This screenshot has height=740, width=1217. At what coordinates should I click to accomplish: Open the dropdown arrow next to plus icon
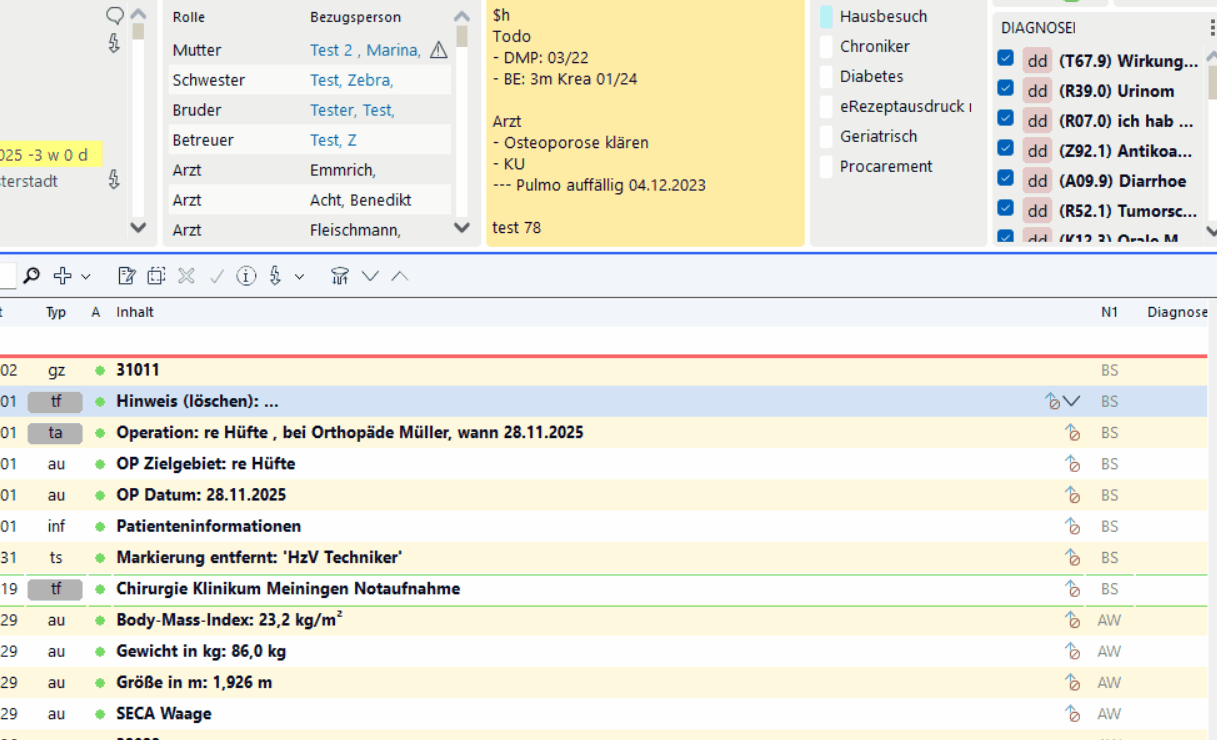[86, 277]
